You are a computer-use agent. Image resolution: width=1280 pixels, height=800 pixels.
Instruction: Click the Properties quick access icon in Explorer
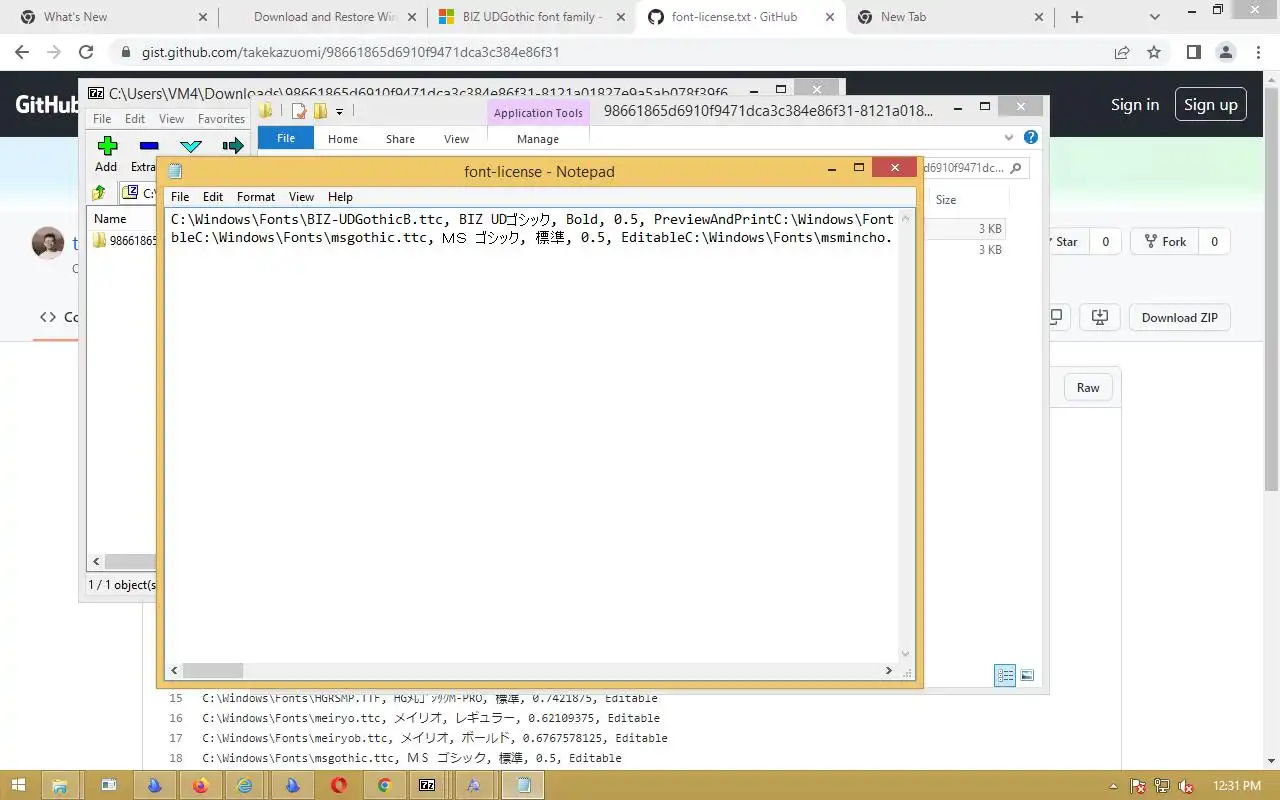(x=298, y=111)
